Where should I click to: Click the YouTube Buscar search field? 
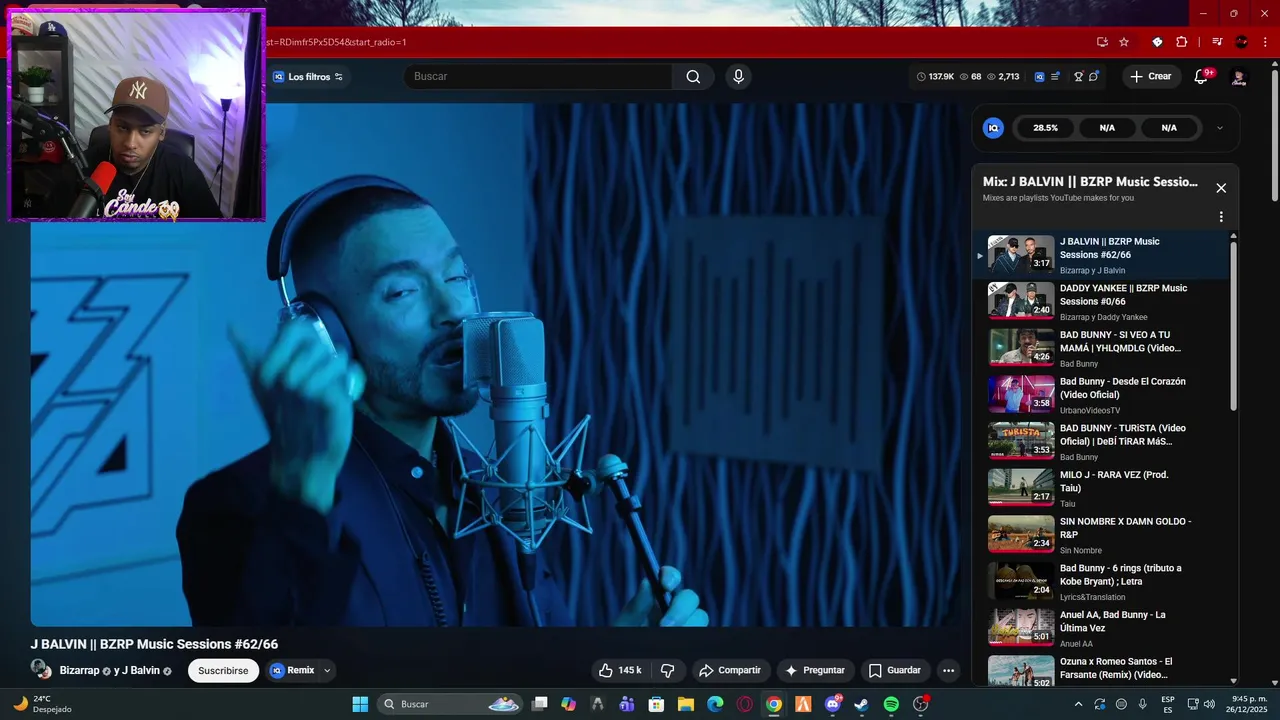(538, 77)
